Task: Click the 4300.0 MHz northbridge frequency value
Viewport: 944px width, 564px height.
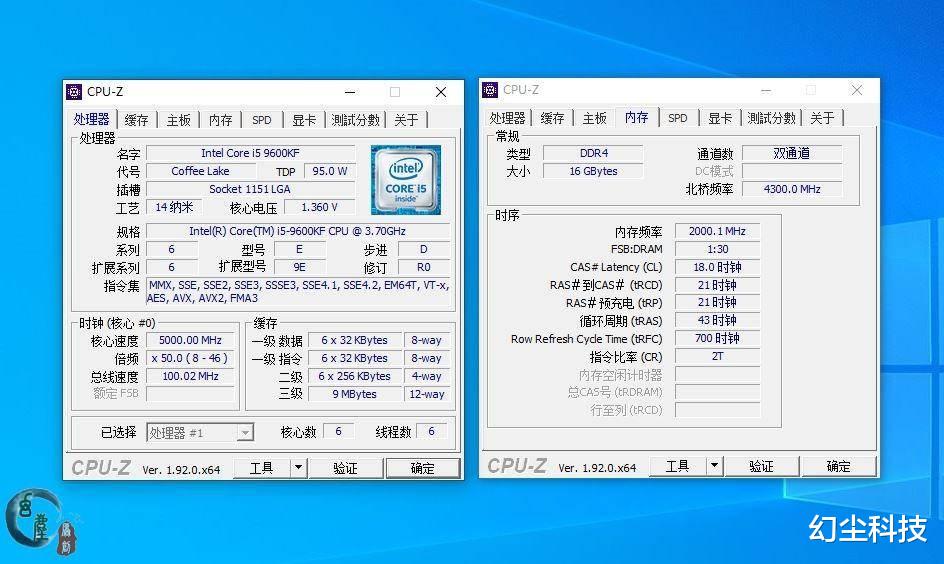Action: (x=792, y=189)
